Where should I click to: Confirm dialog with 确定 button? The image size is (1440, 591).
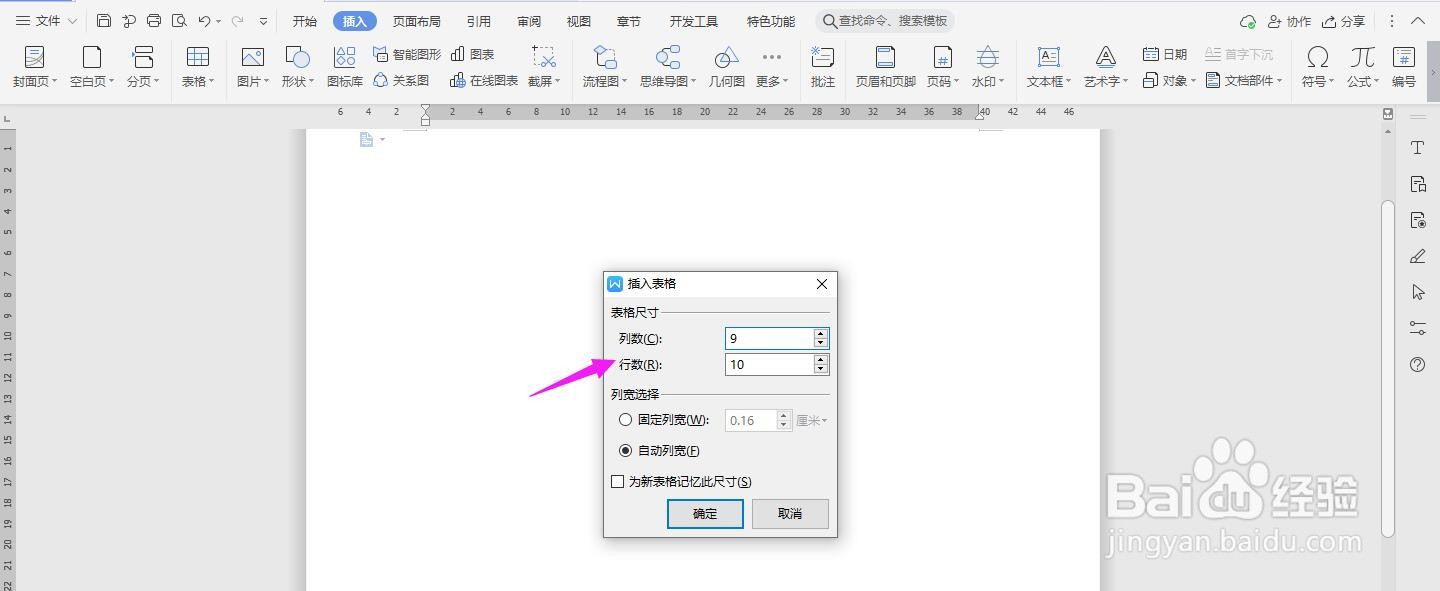pos(705,514)
